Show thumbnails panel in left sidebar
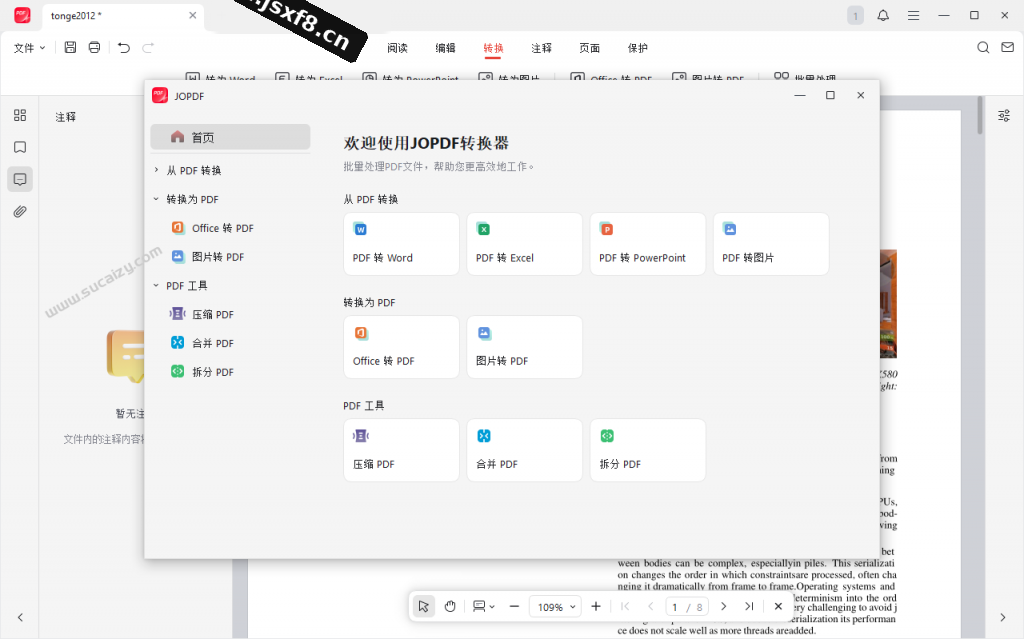The height and width of the screenshot is (639, 1024). click(x=20, y=115)
